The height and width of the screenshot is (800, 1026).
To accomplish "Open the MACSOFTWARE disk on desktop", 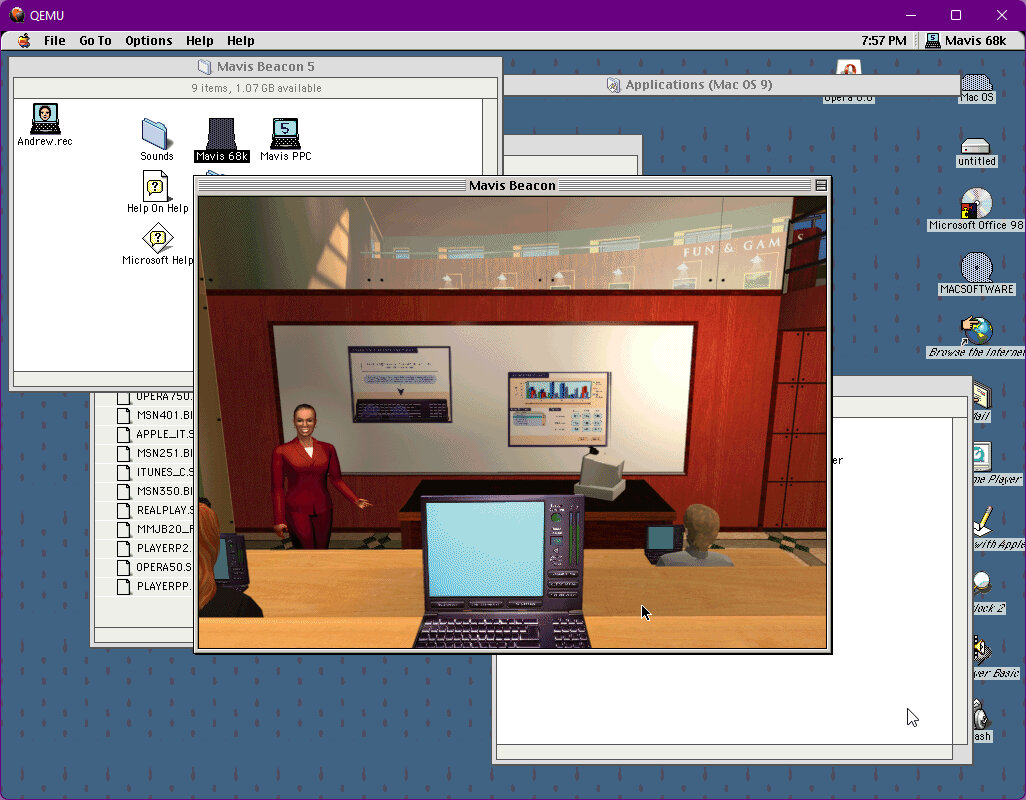I will [x=976, y=268].
